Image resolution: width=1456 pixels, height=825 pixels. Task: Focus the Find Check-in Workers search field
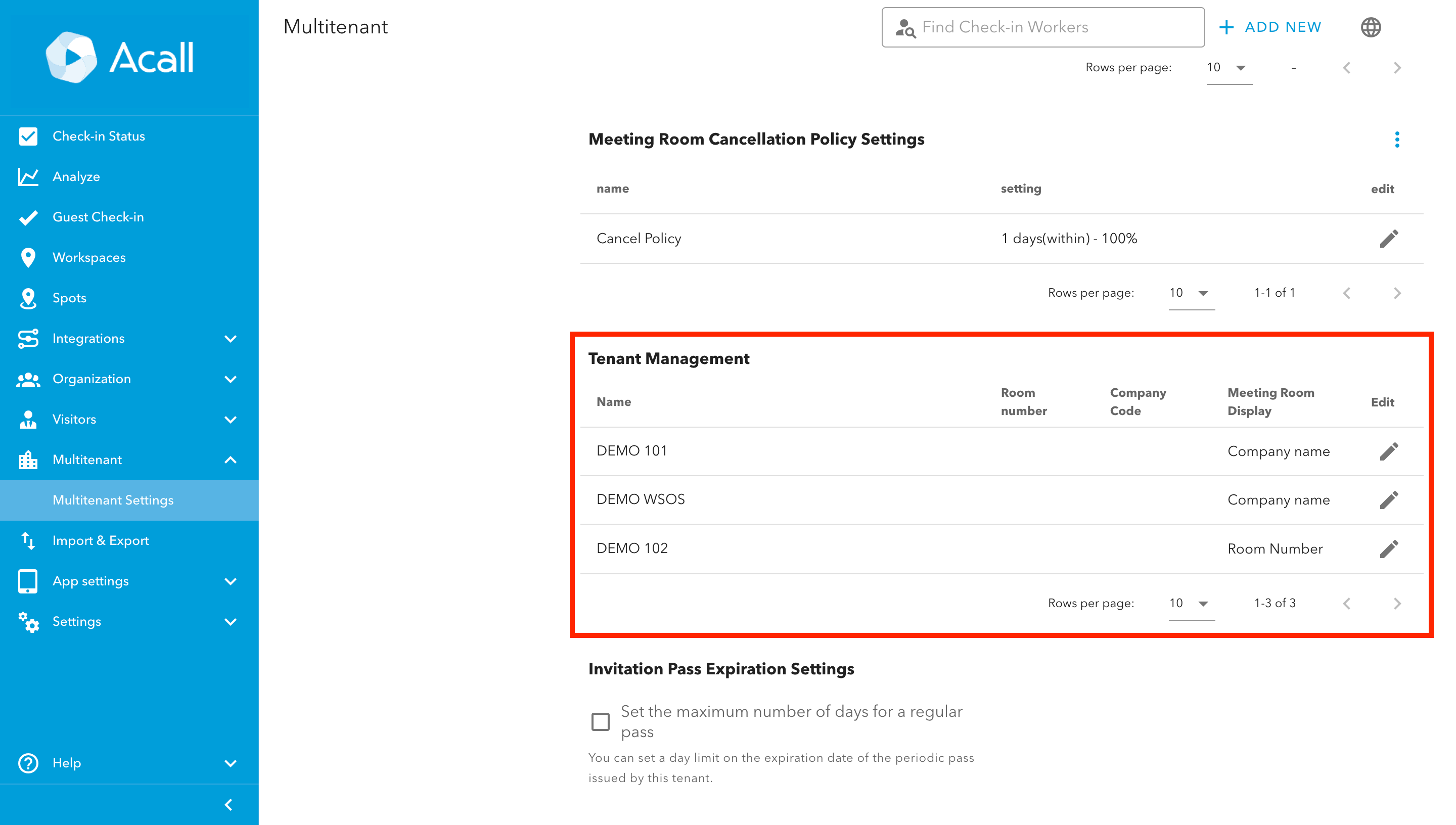(1042, 27)
